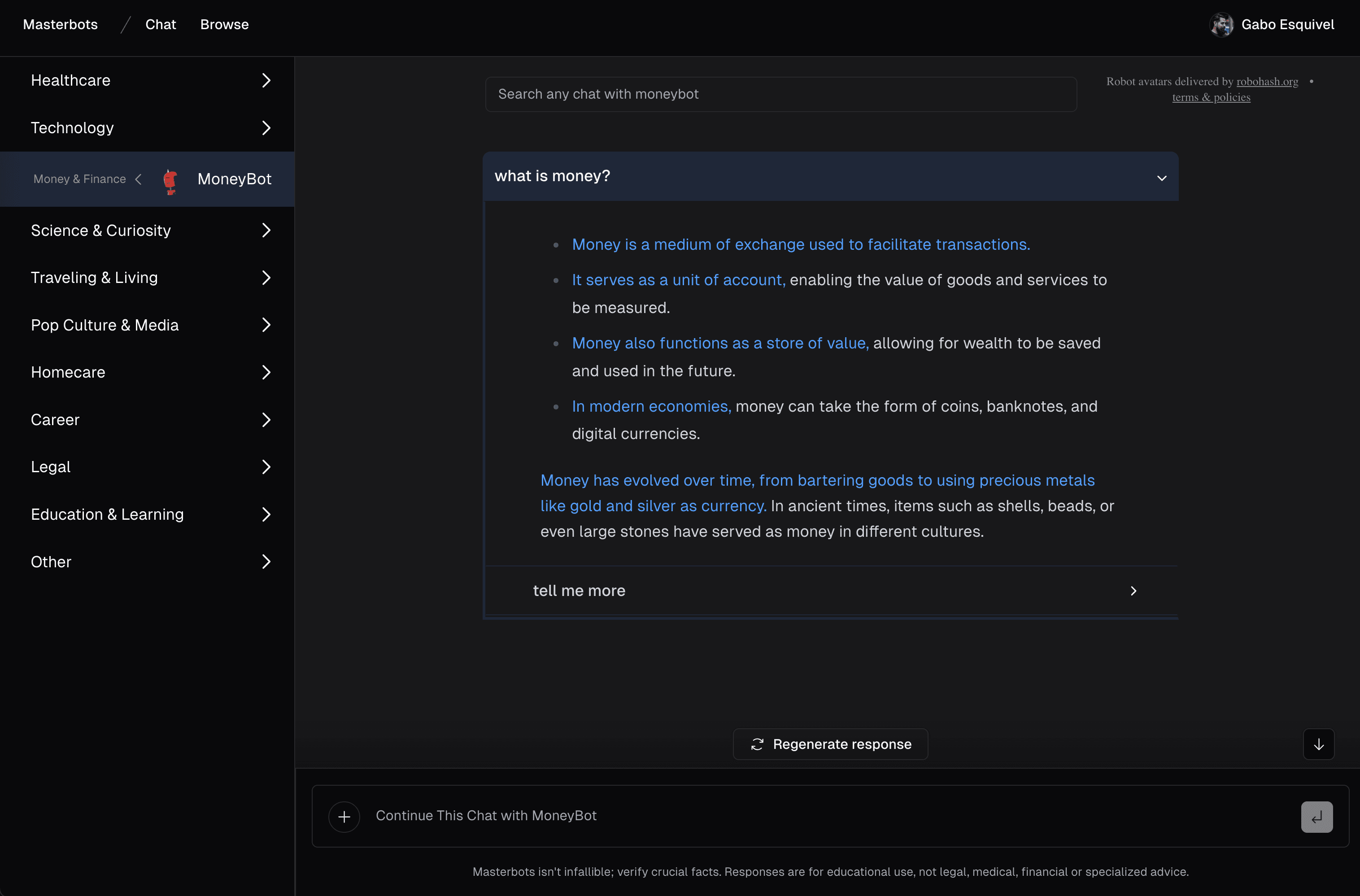
Task: Open the Chat tab in header
Action: (161, 25)
